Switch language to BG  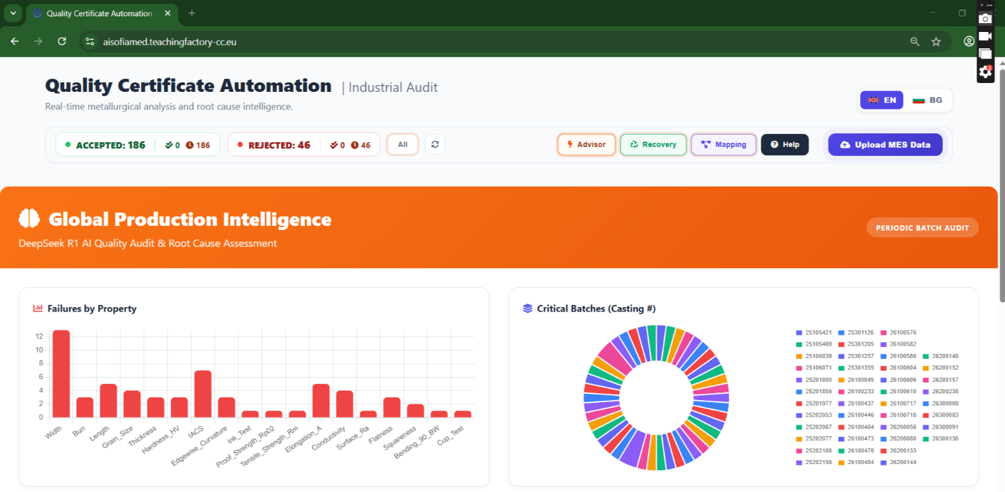pos(927,101)
